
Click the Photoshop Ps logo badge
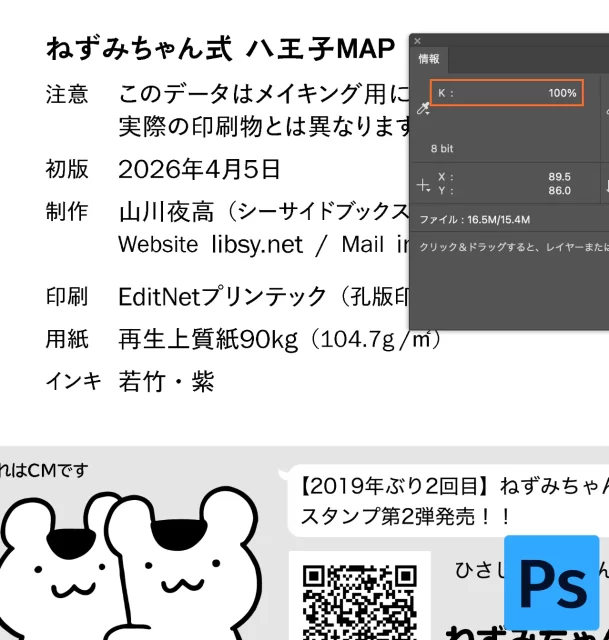[x=551, y=582]
